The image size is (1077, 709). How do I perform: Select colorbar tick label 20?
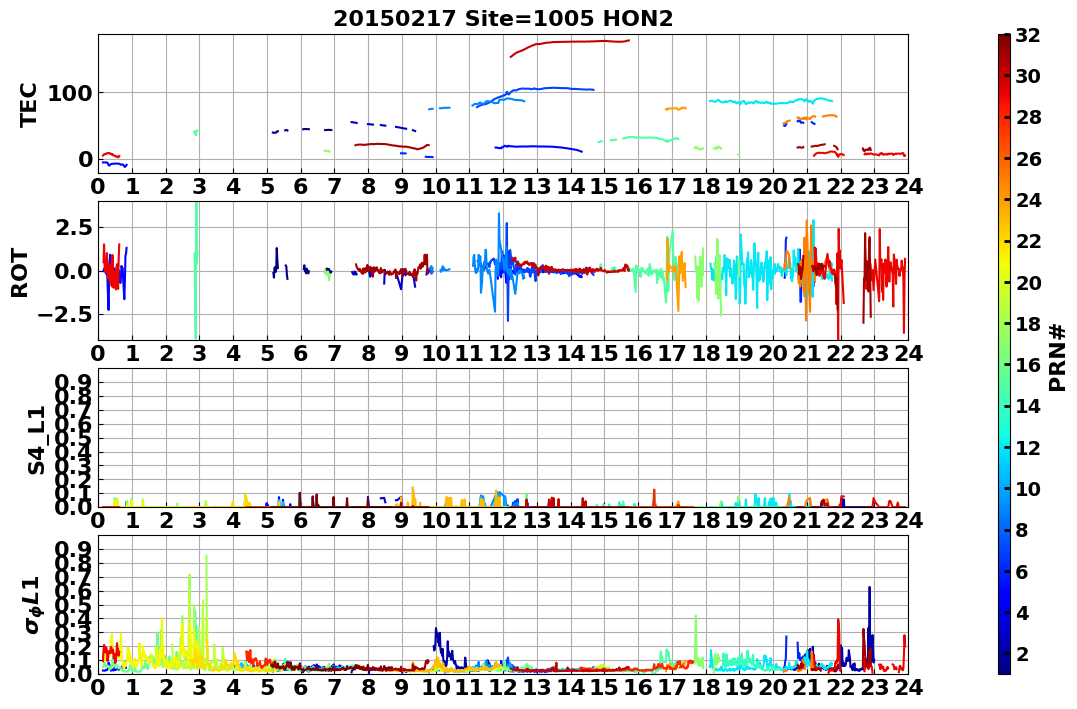(x=1028, y=282)
